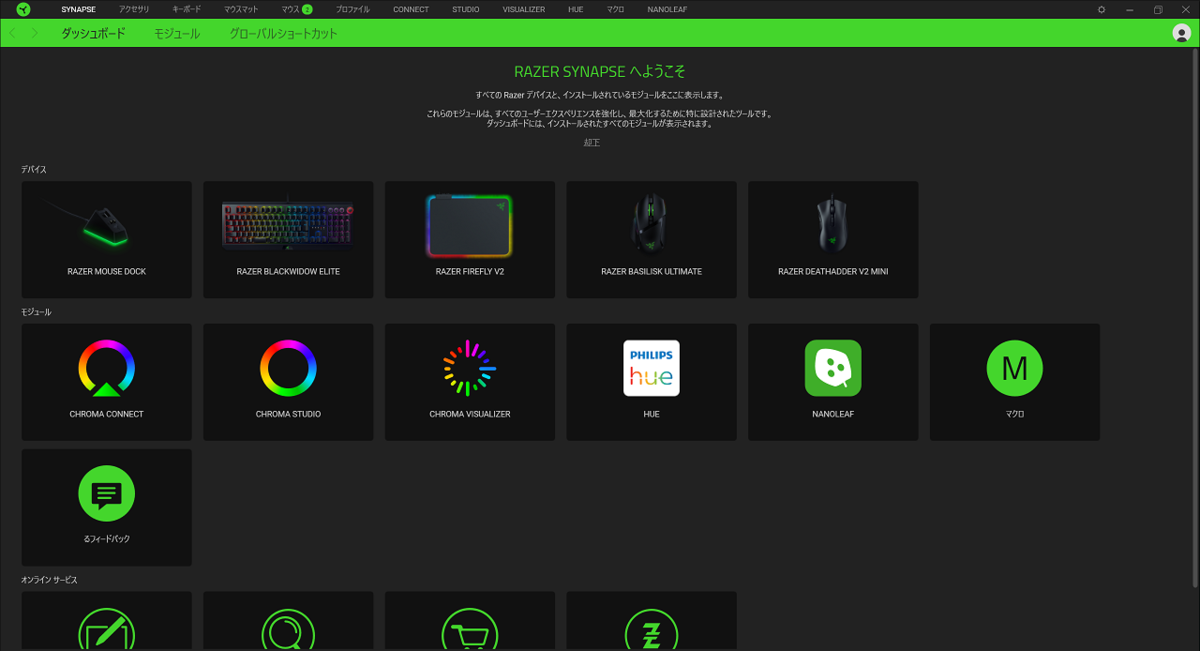Open the マウス tab
This screenshot has width=1200, height=651.
(290, 9)
